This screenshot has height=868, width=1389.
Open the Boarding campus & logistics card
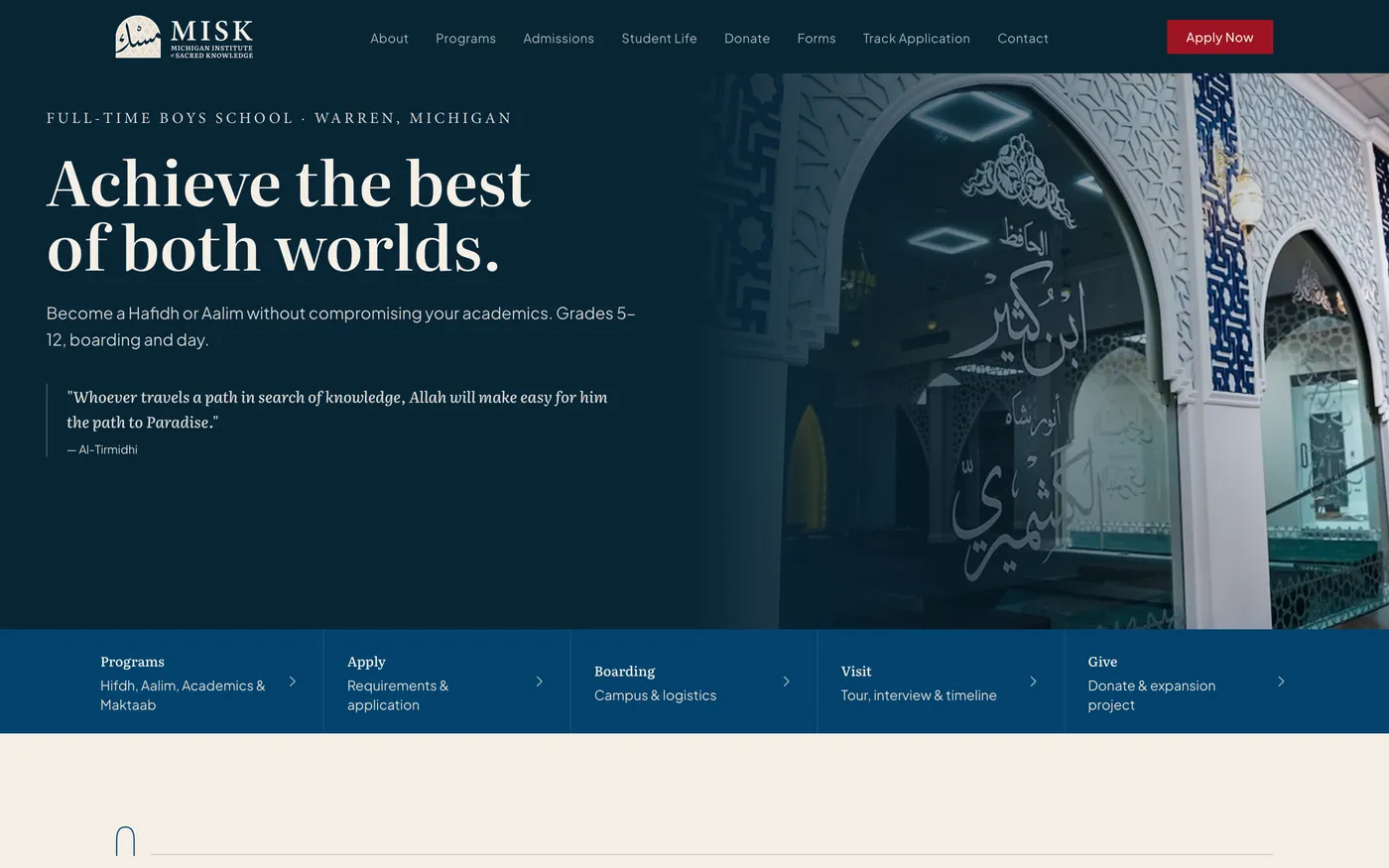point(694,682)
